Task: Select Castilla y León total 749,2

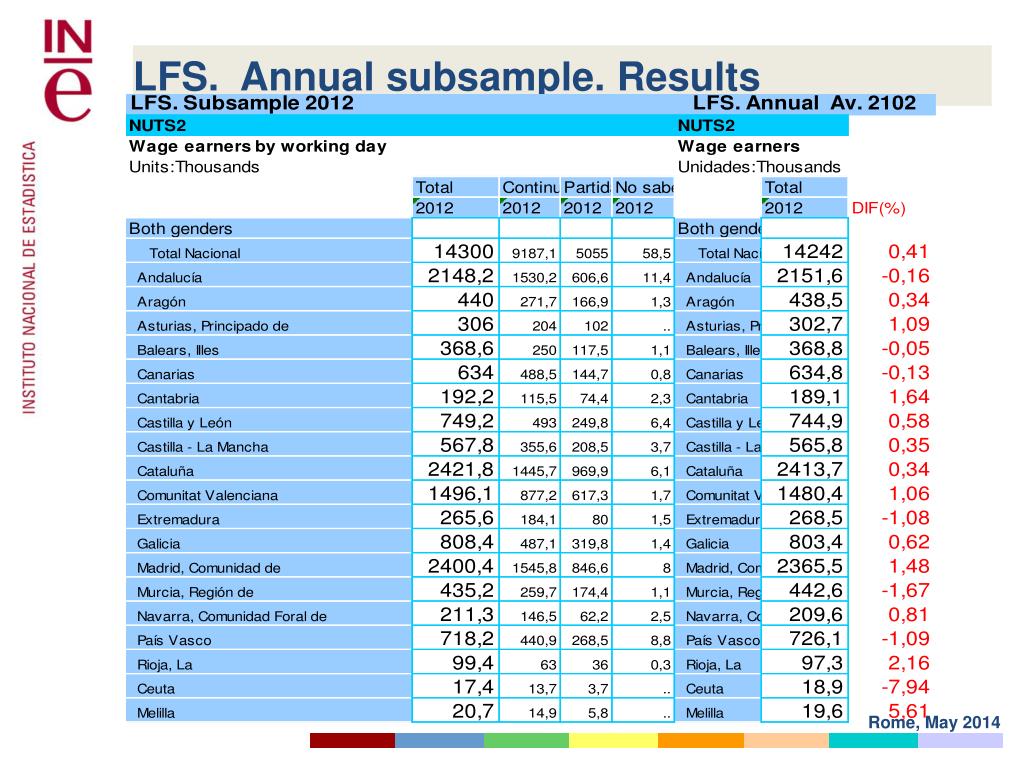Action: [467, 421]
